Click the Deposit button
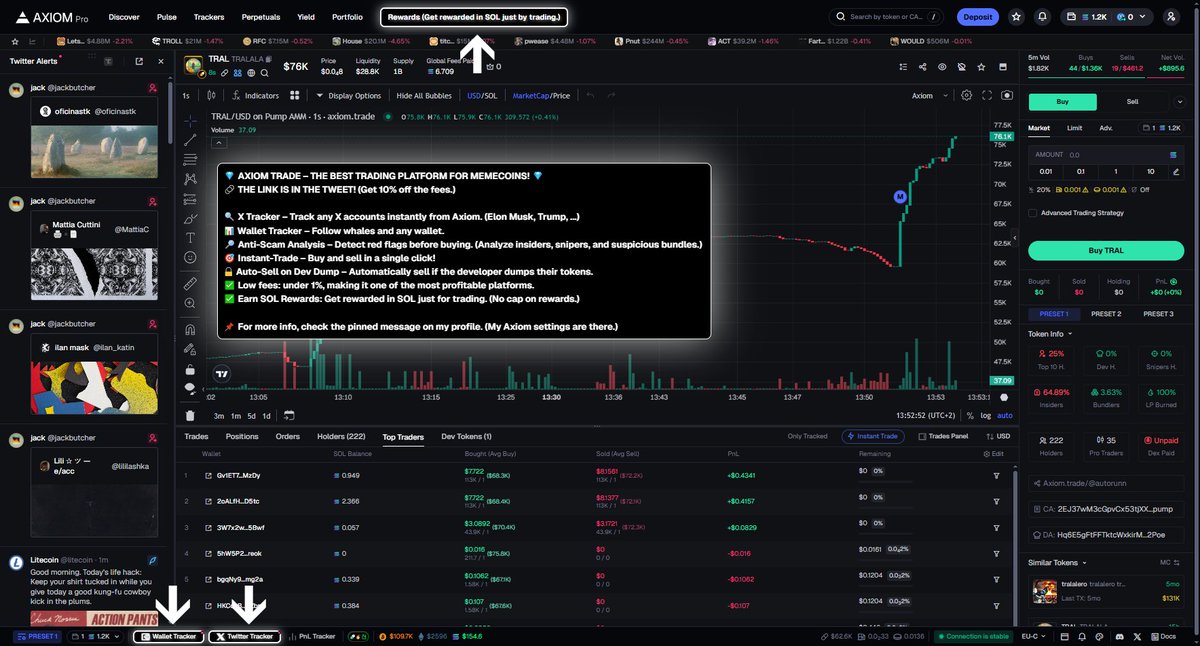The image size is (1200, 646). (x=977, y=17)
